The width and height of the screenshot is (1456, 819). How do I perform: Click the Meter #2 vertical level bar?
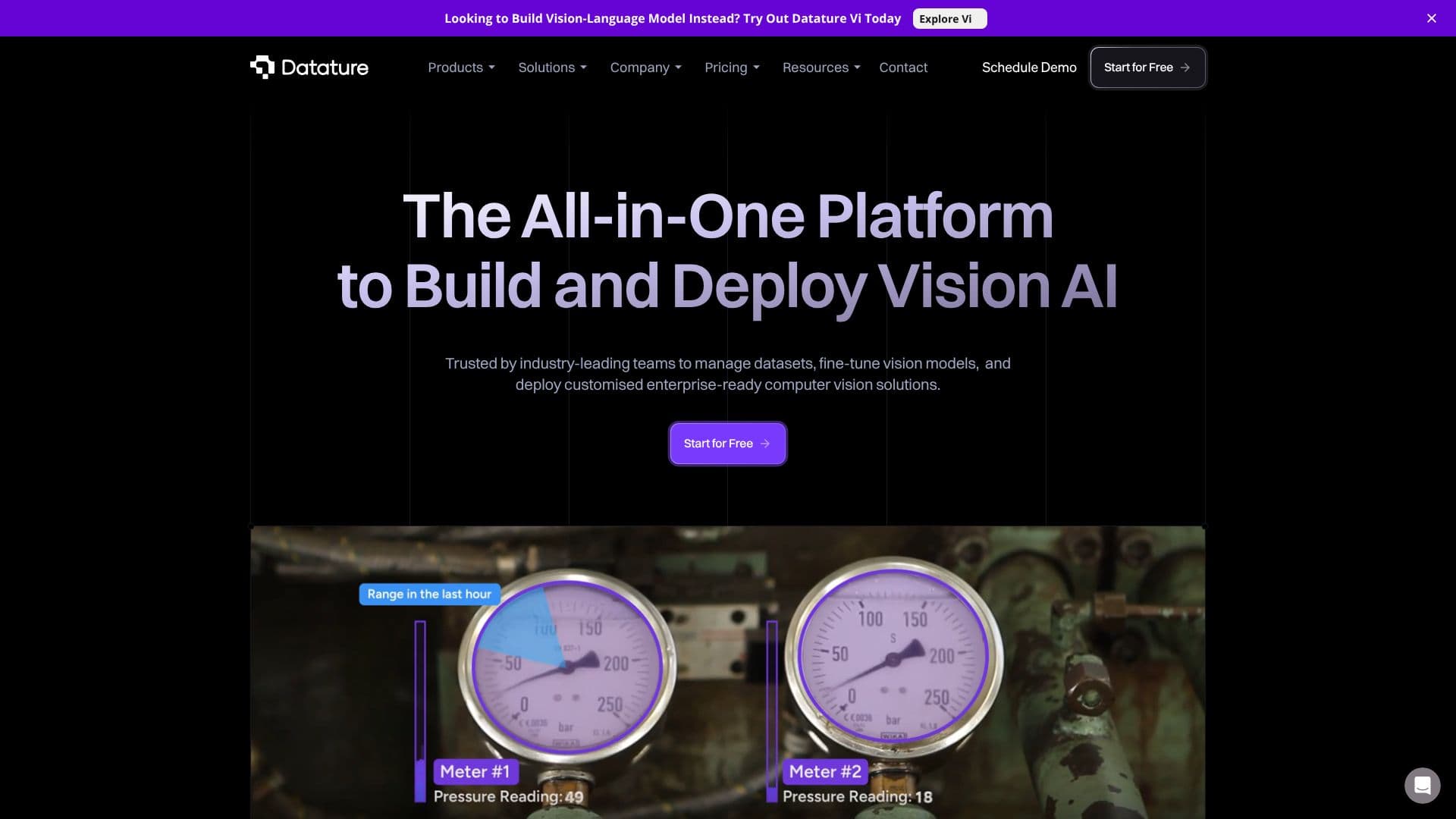[x=772, y=711]
